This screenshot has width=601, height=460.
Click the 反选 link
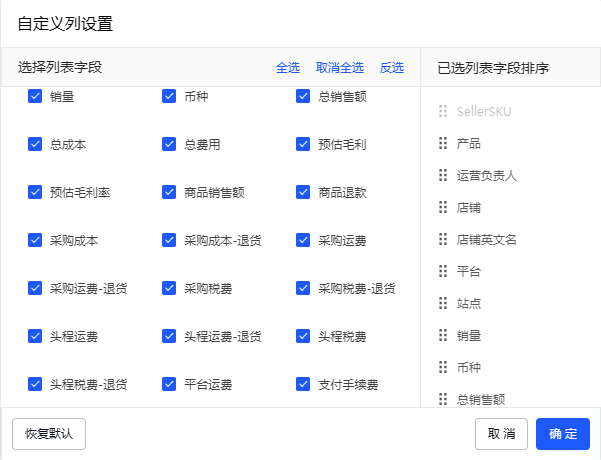(392, 68)
